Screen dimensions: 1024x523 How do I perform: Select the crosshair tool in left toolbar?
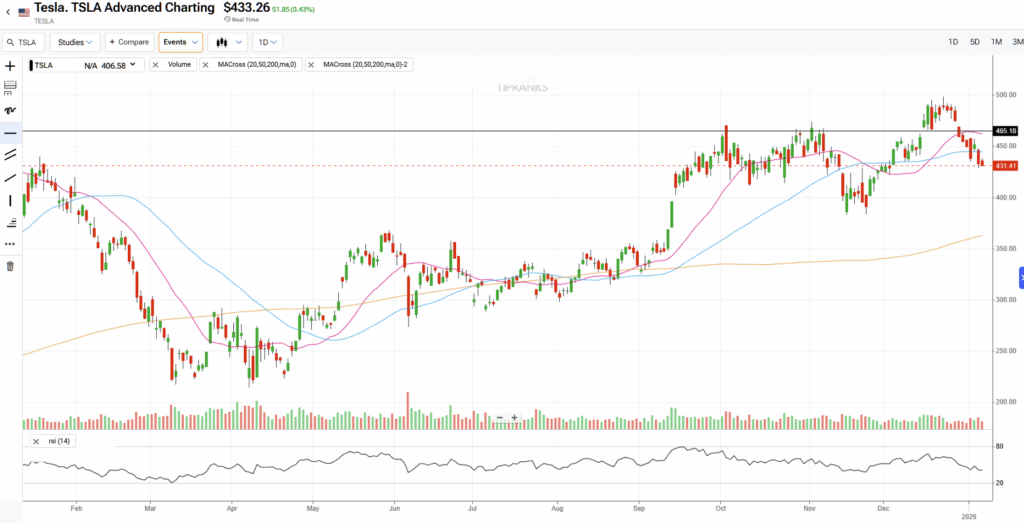[10, 65]
